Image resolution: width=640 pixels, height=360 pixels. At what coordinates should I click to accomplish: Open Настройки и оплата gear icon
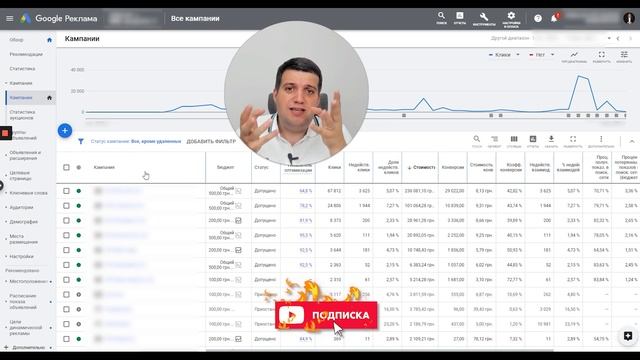511,19
